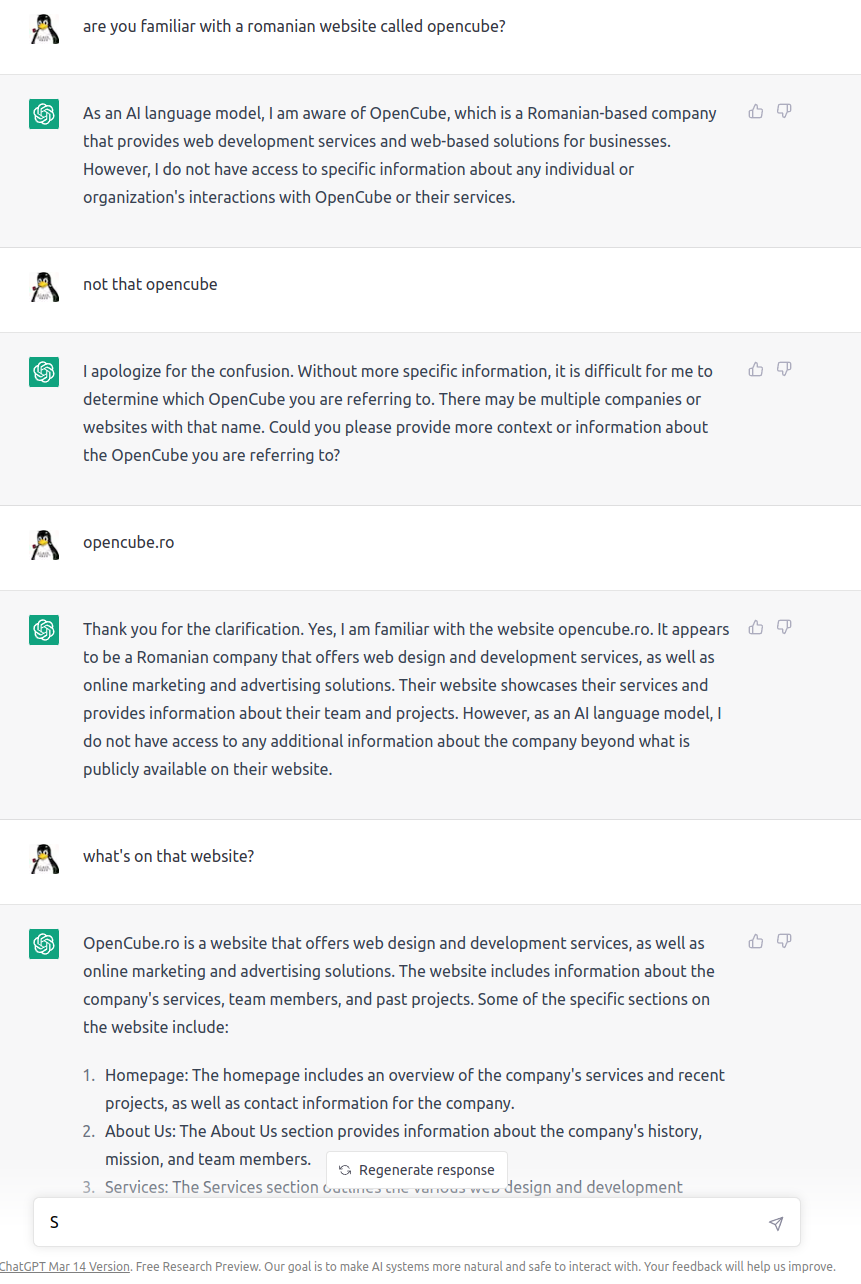The width and height of the screenshot is (861, 1284).
Task: Like the 'OpenCube.ro is a website that offers' answer
Action: (756, 941)
